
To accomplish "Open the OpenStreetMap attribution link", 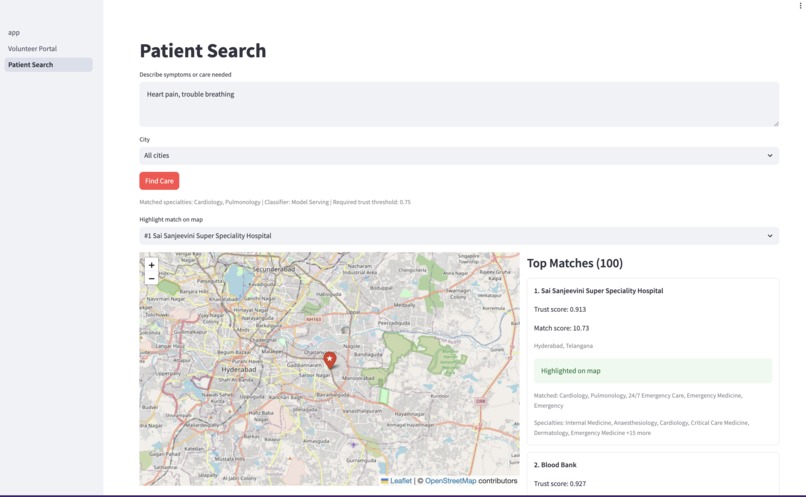I will [451, 481].
